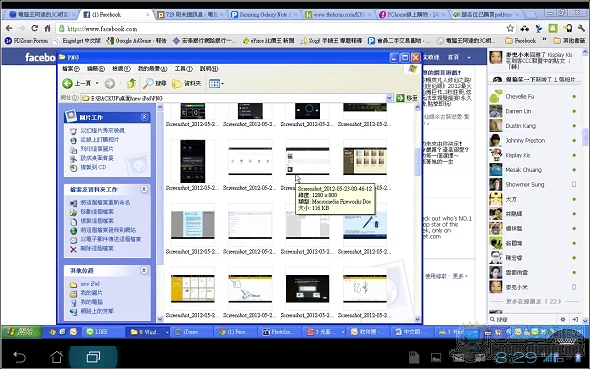The height and width of the screenshot is (369, 590).
Task: Collapse the picture tasks panel
Action: click(x=144, y=117)
